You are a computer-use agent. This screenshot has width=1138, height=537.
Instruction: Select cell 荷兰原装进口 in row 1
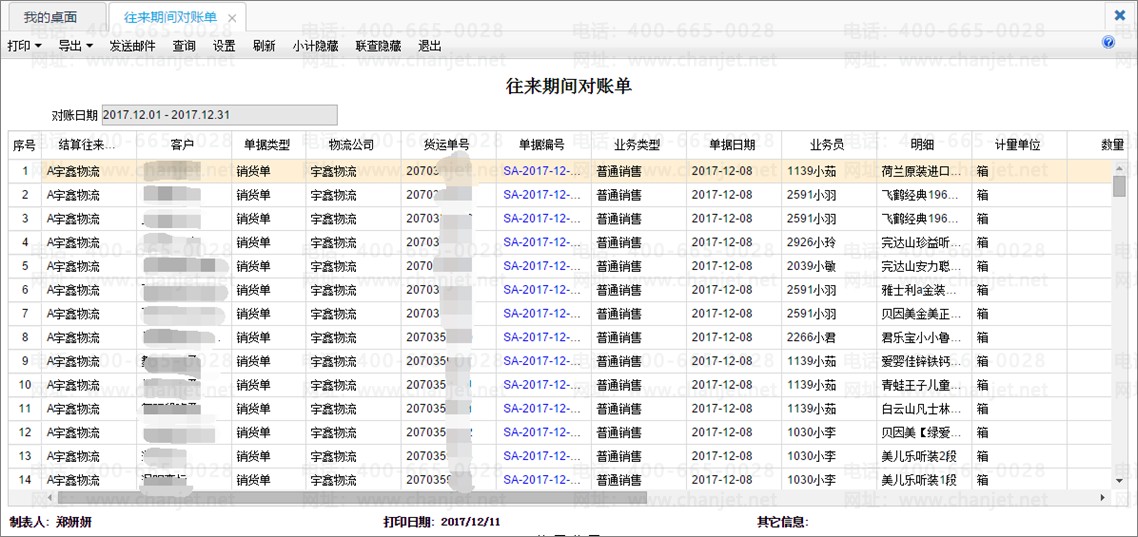tap(924, 171)
